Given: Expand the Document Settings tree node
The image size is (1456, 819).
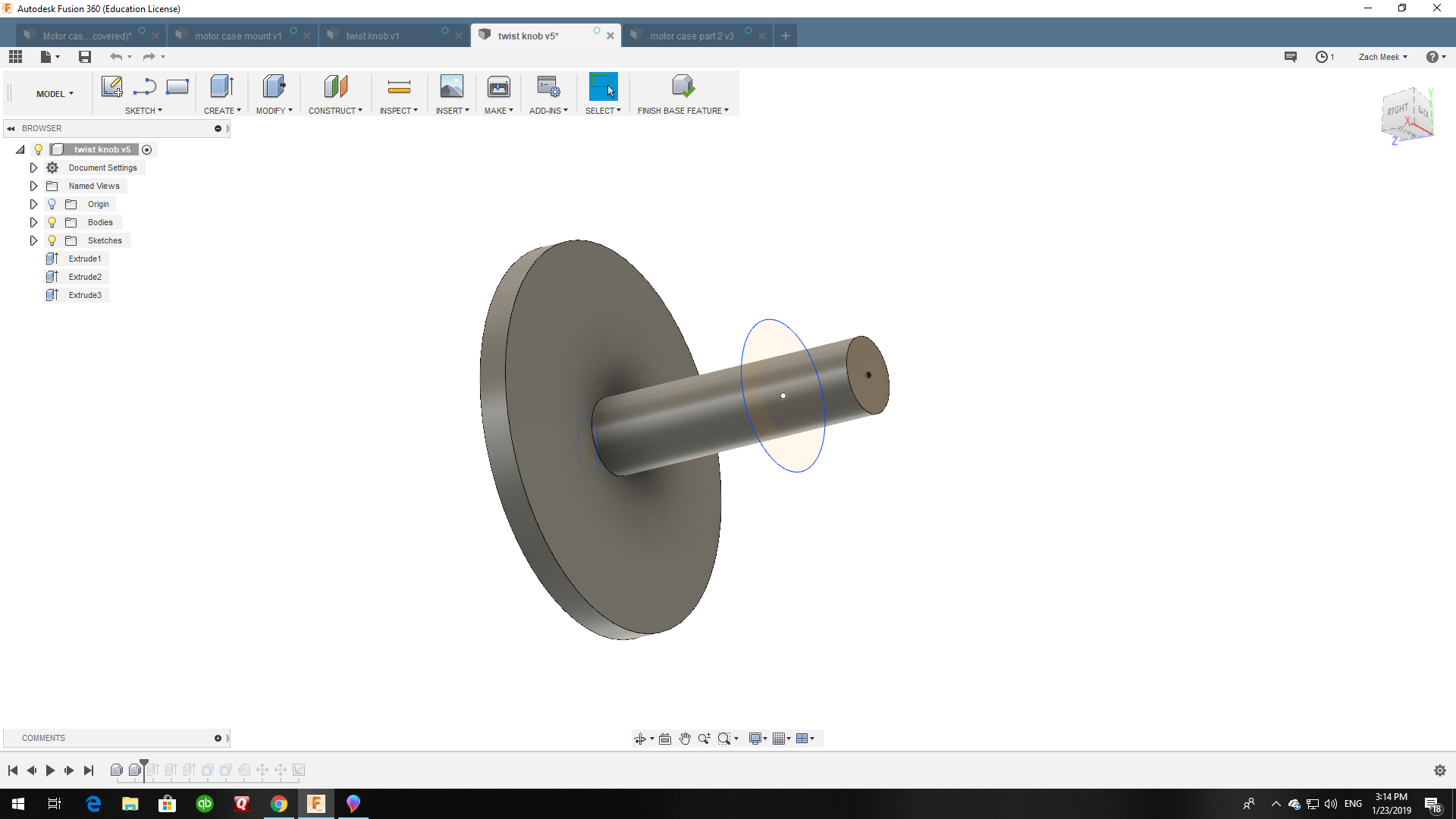Looking at the screenshot, I should point(33,168).
